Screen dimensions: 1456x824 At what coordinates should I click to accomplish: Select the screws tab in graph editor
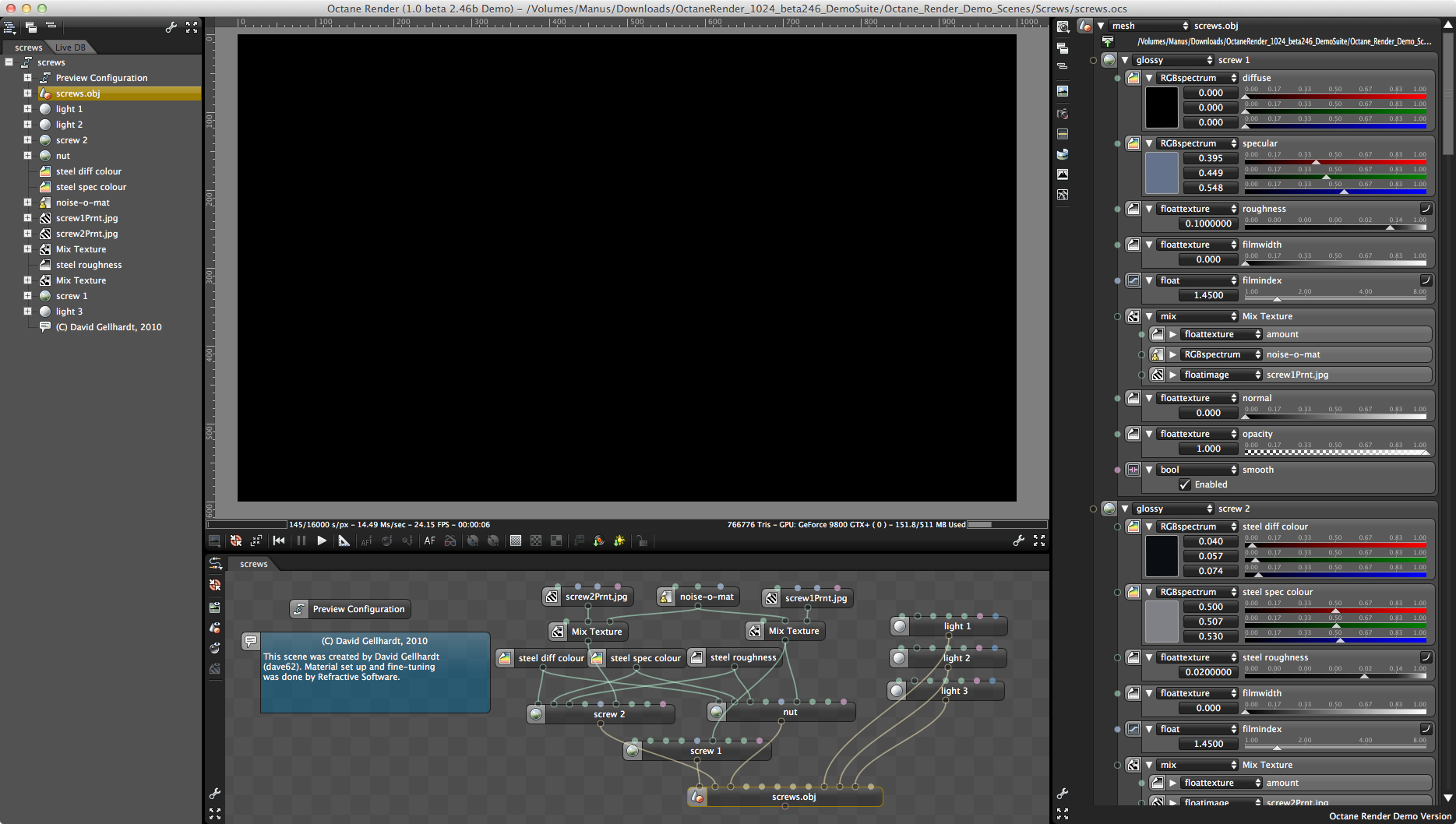point(253,564)
